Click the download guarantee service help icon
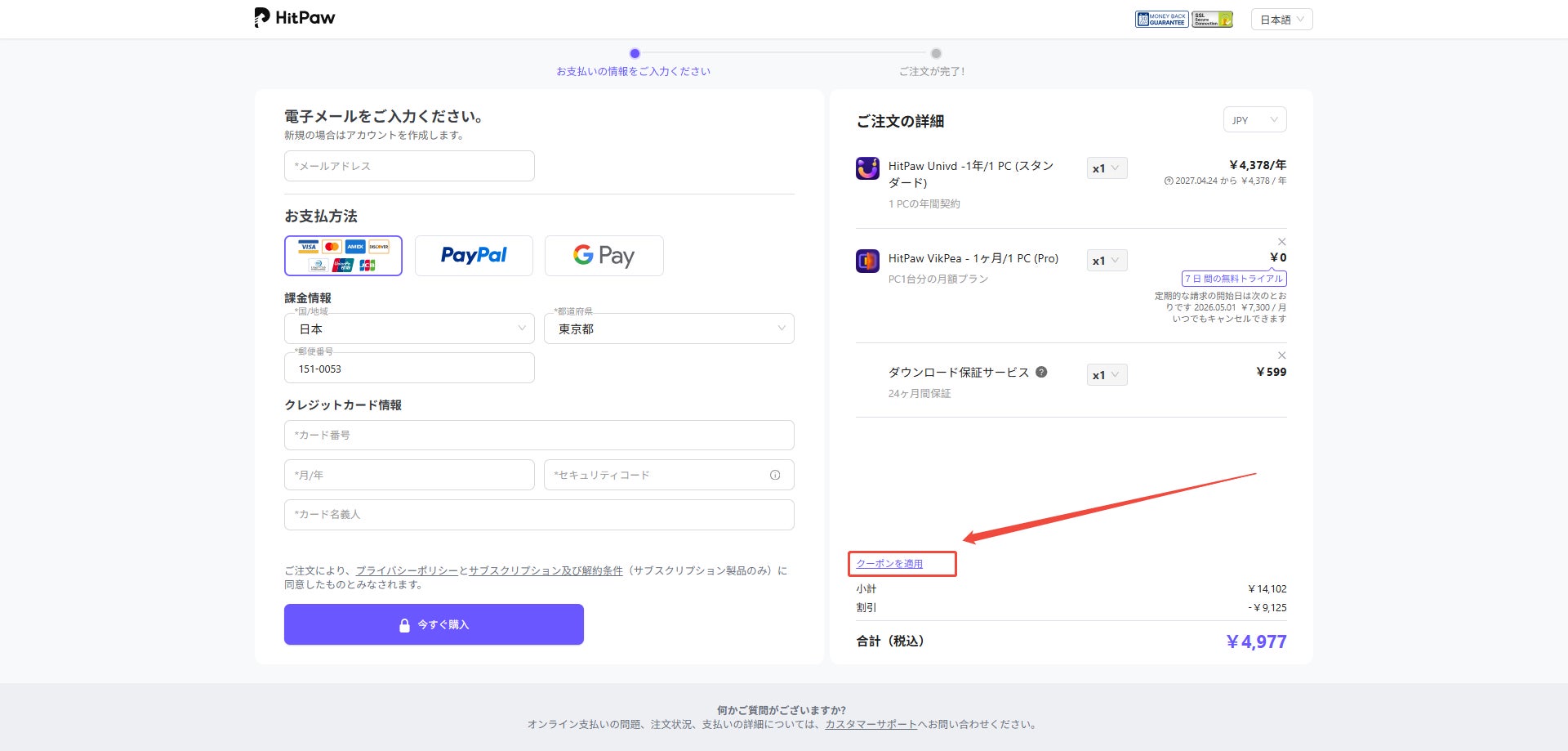The image size is (1568, 751). pos(1041,372)
